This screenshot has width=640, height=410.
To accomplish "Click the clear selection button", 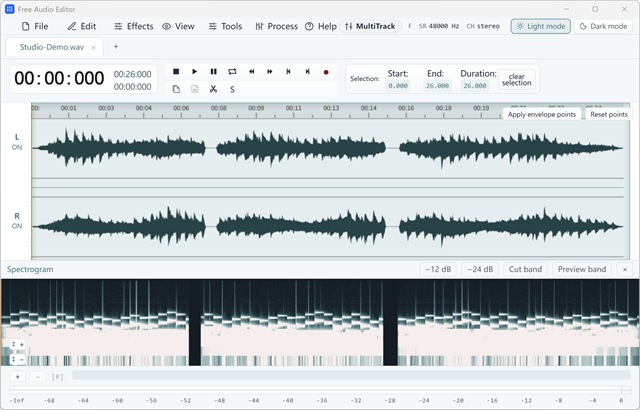I will [517, 79].
